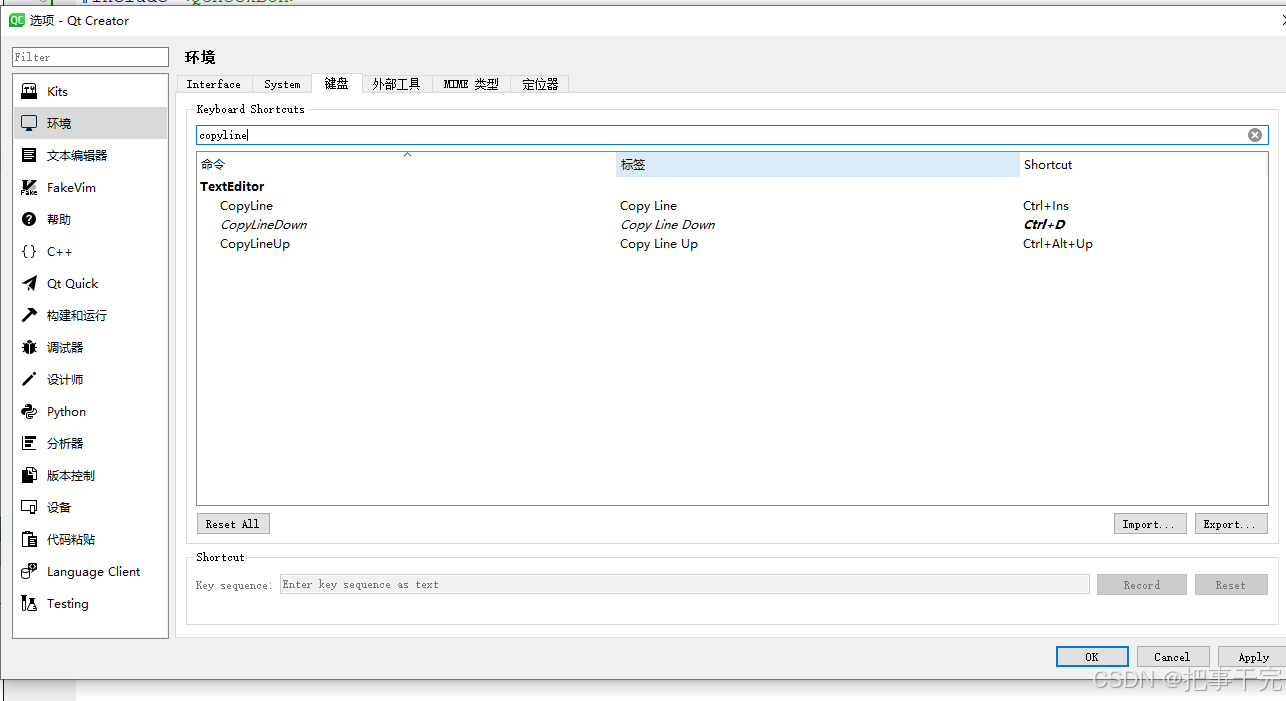Open the C++ braces icon
The height and width of the screenshot is (701, 1286).
tap(29, 251)
